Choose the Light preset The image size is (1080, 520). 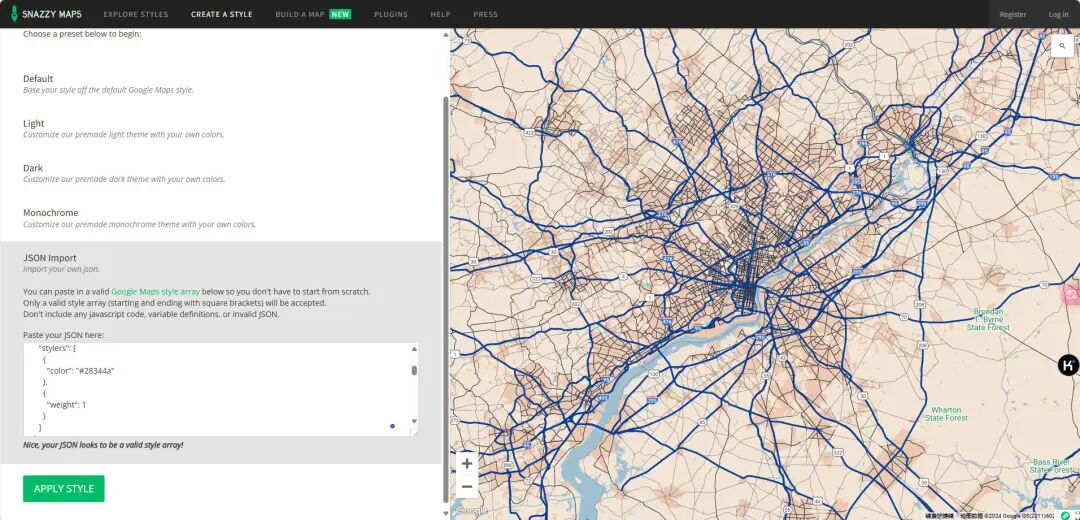pyautogui.click(x=220, y=129)
